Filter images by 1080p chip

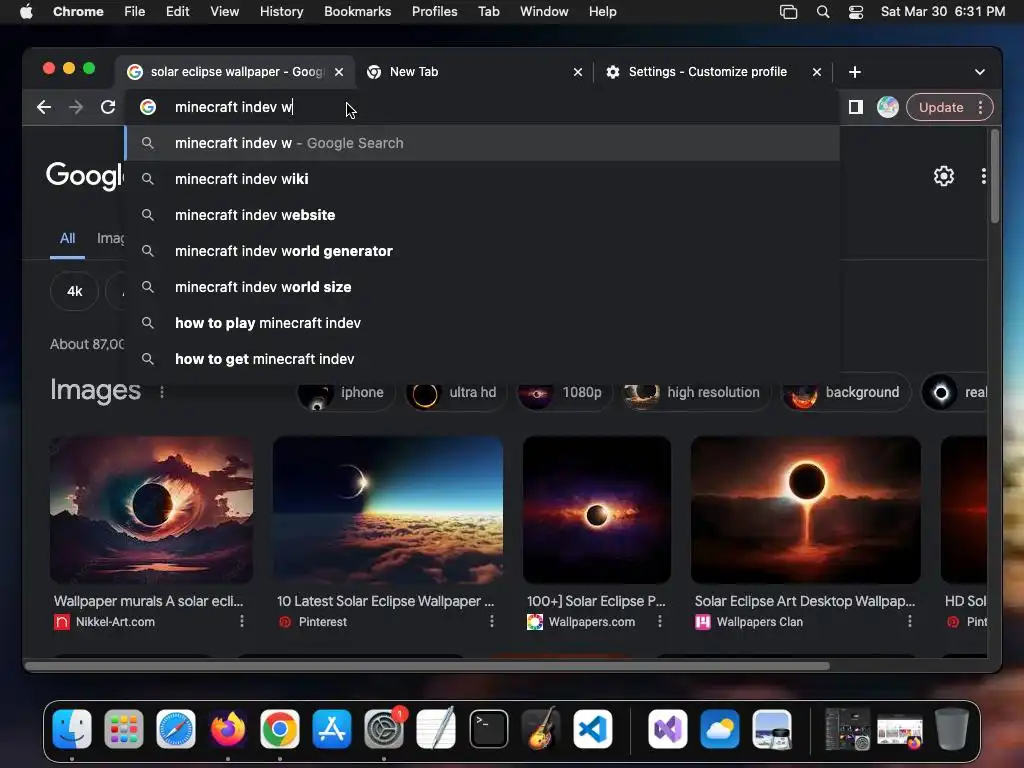pos(564,392)
